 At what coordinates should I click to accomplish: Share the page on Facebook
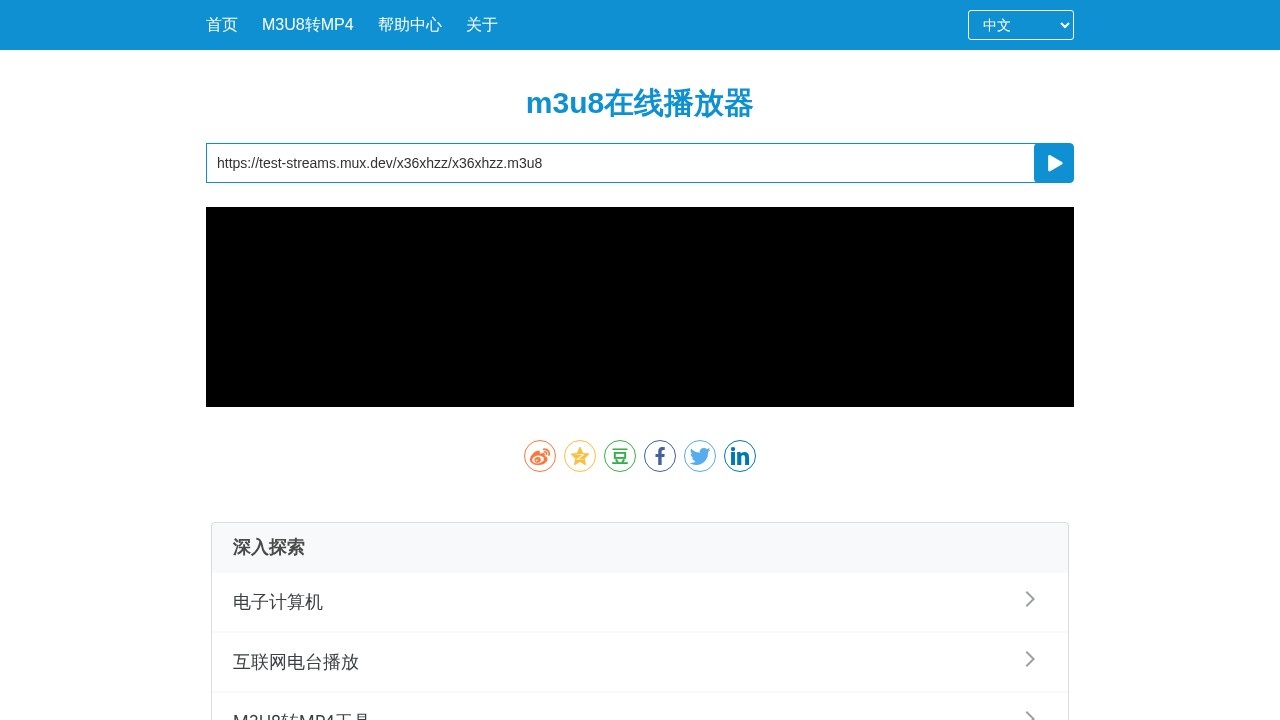coord(660,456)
